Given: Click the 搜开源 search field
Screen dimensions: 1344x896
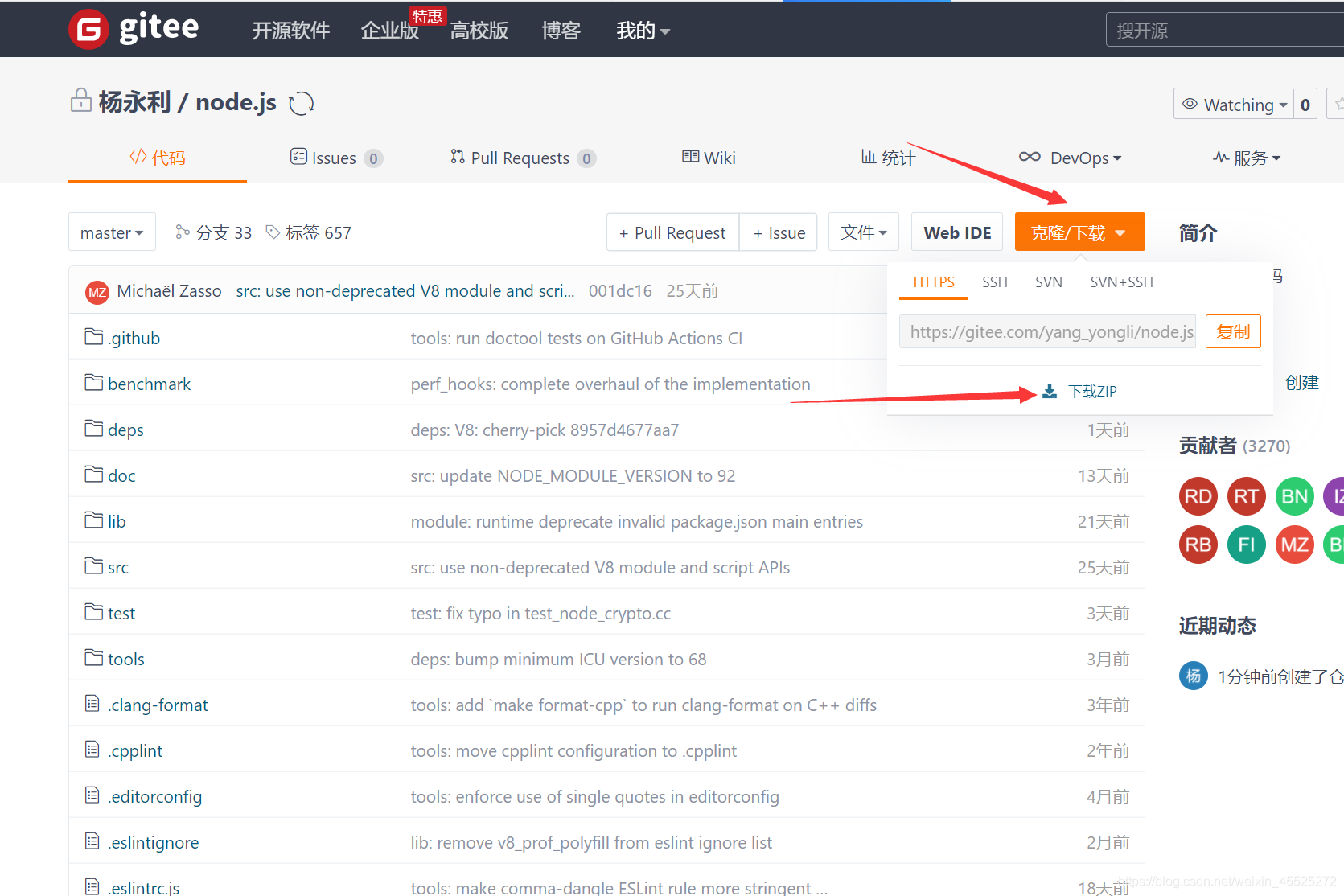Looking at the screenshot, I should (x=1225, y=30).
